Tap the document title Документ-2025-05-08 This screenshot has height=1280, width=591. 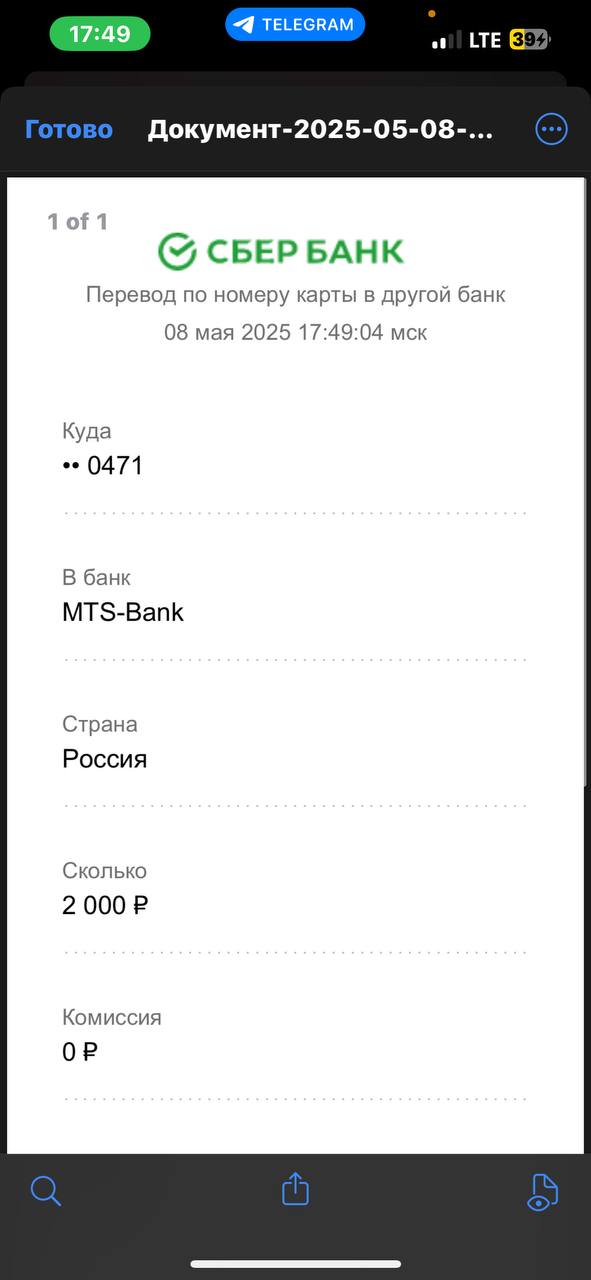(x=321, y=130)
